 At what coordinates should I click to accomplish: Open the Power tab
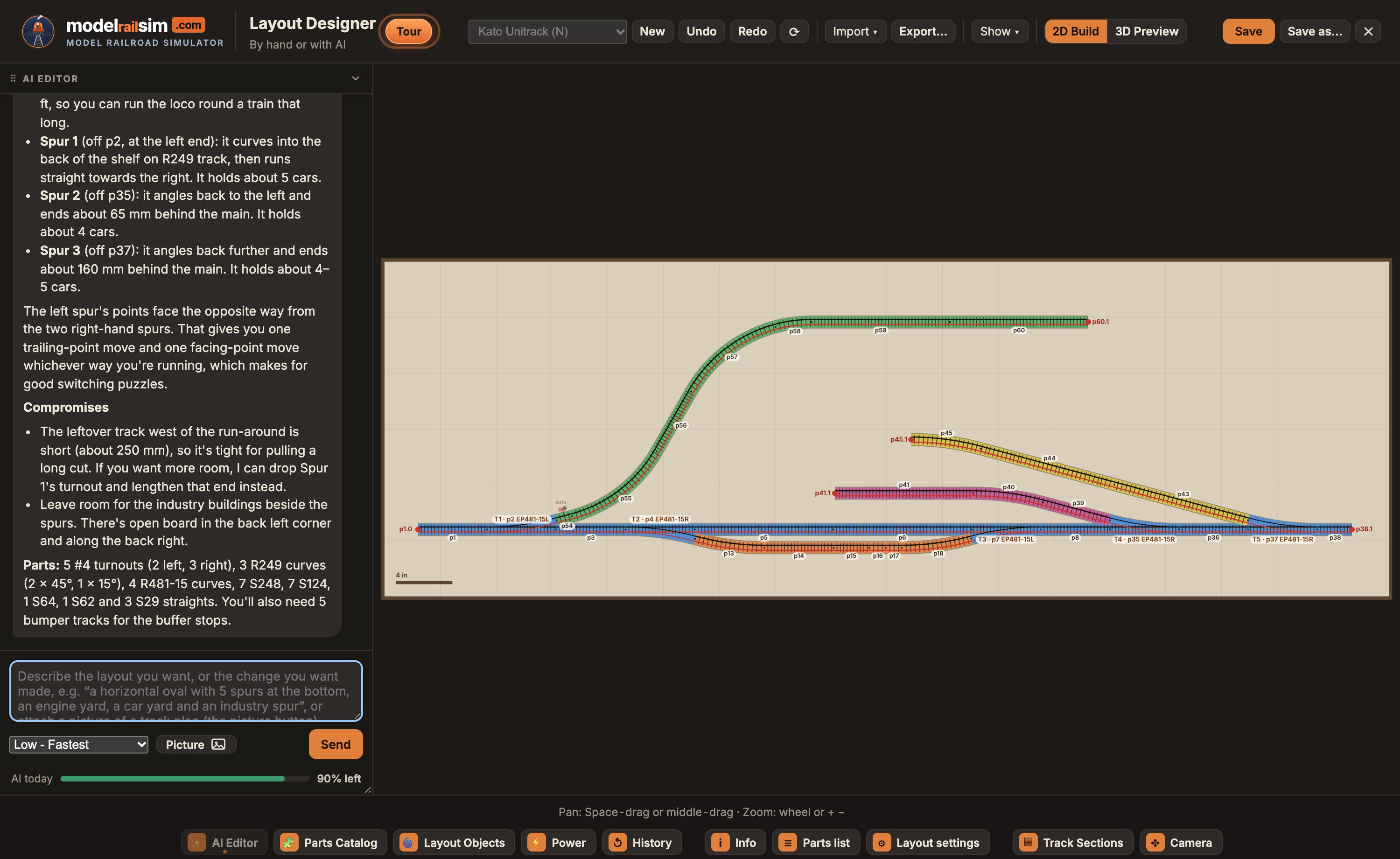coord(558,842)
